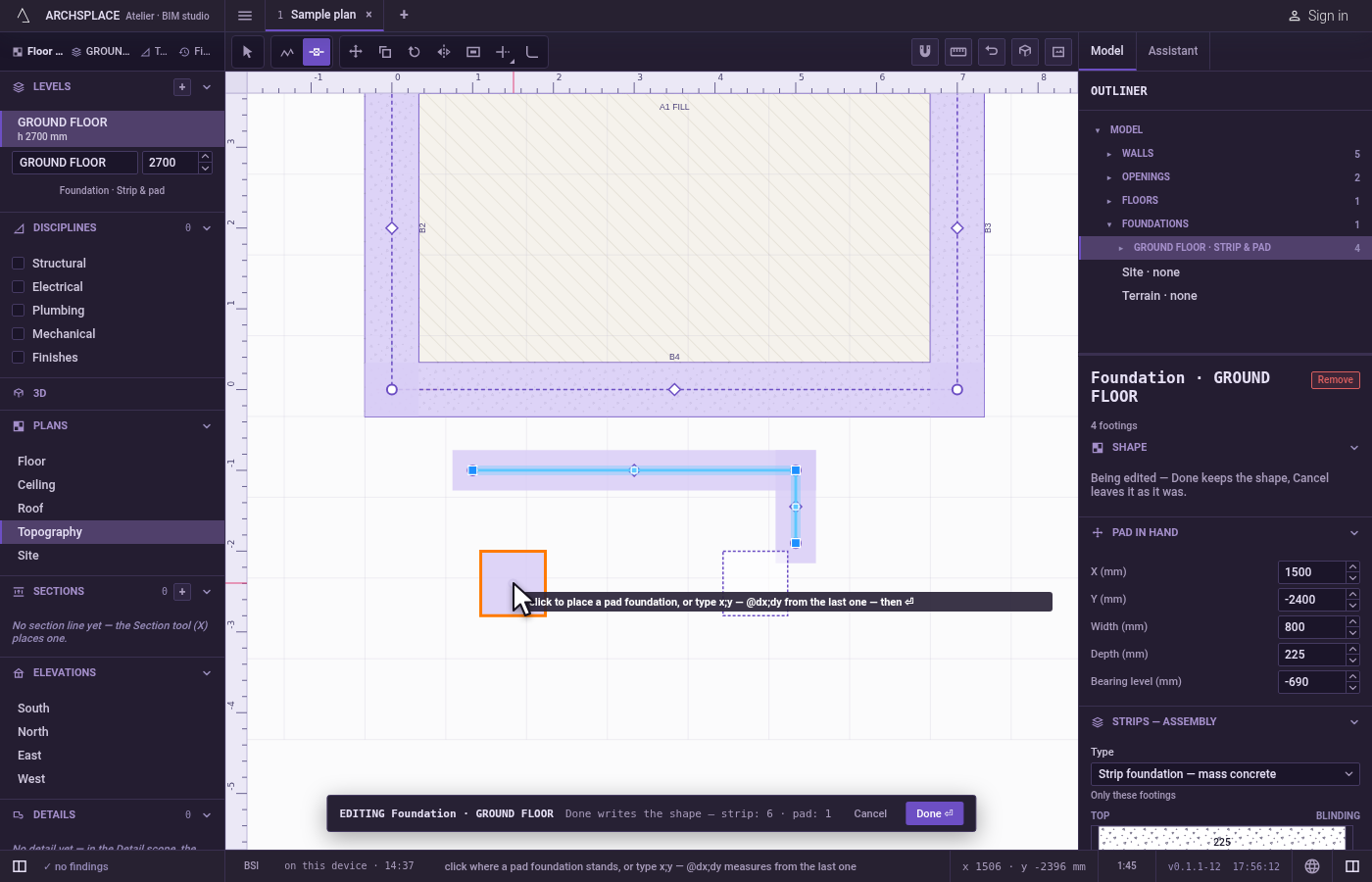Click the globe language icon
1372x882 pixels.
click(x=1312, y=866)
